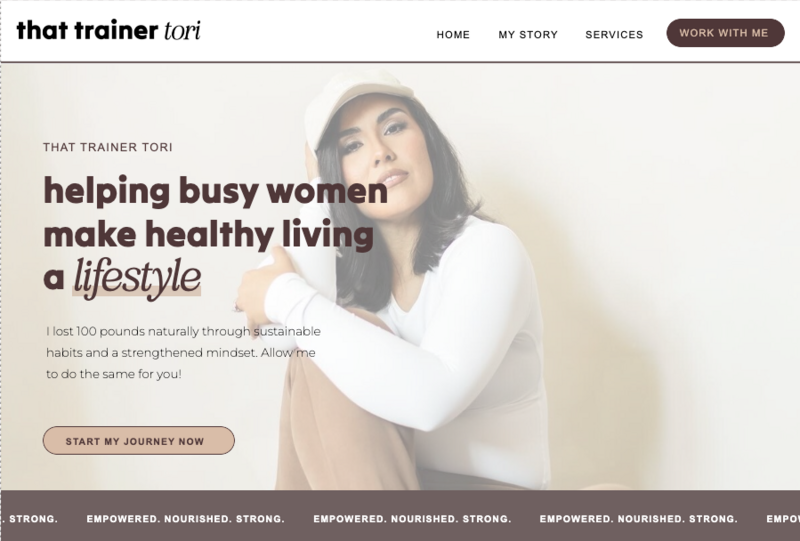Screen dimensions: 800x541
Task: Select SERVICES in the top navigation
Action: [x=614, y=35]
